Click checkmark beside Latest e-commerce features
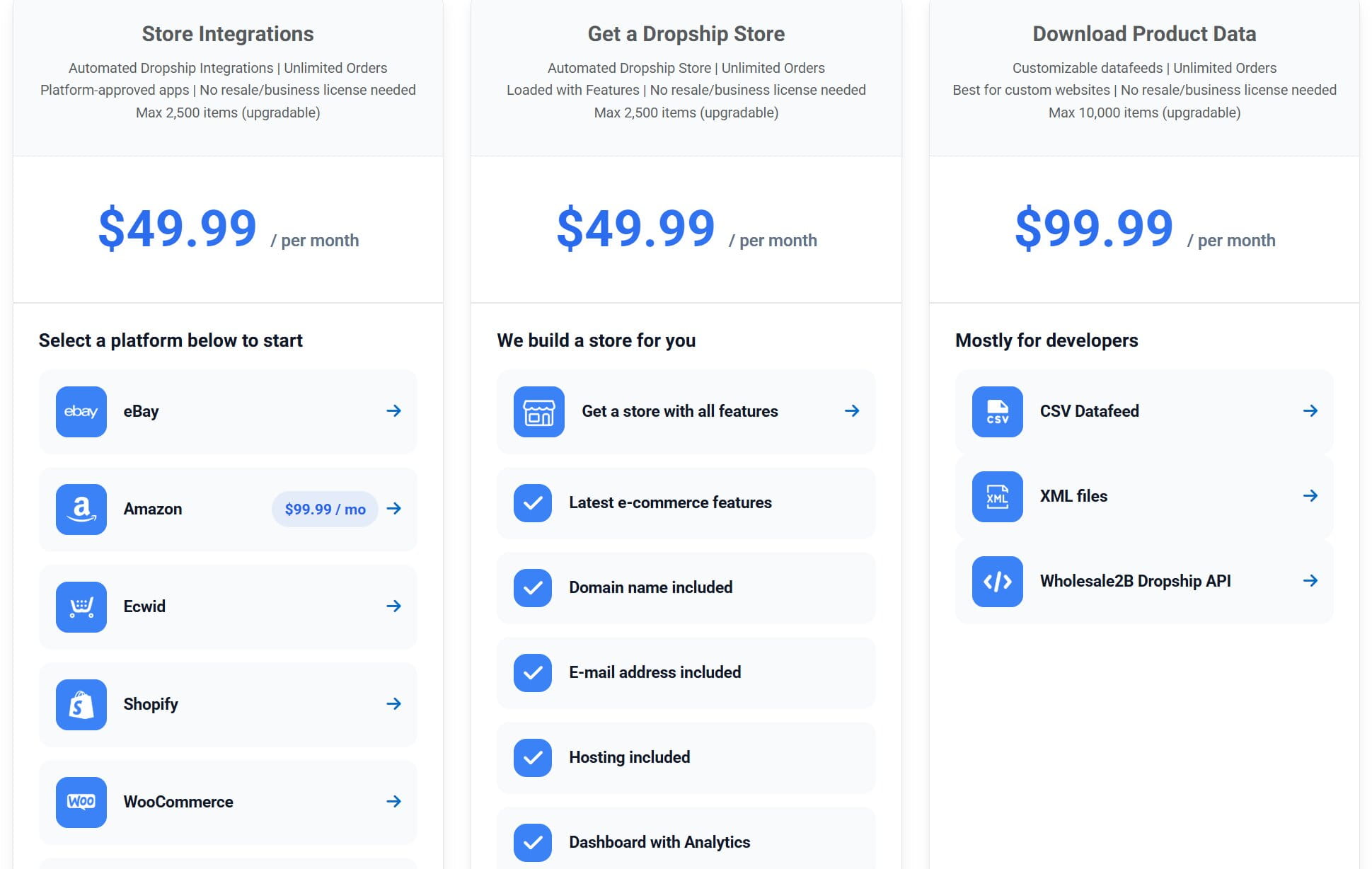Image resolution: width=1372 pixels, height=869 pixels. click(533, 502)
